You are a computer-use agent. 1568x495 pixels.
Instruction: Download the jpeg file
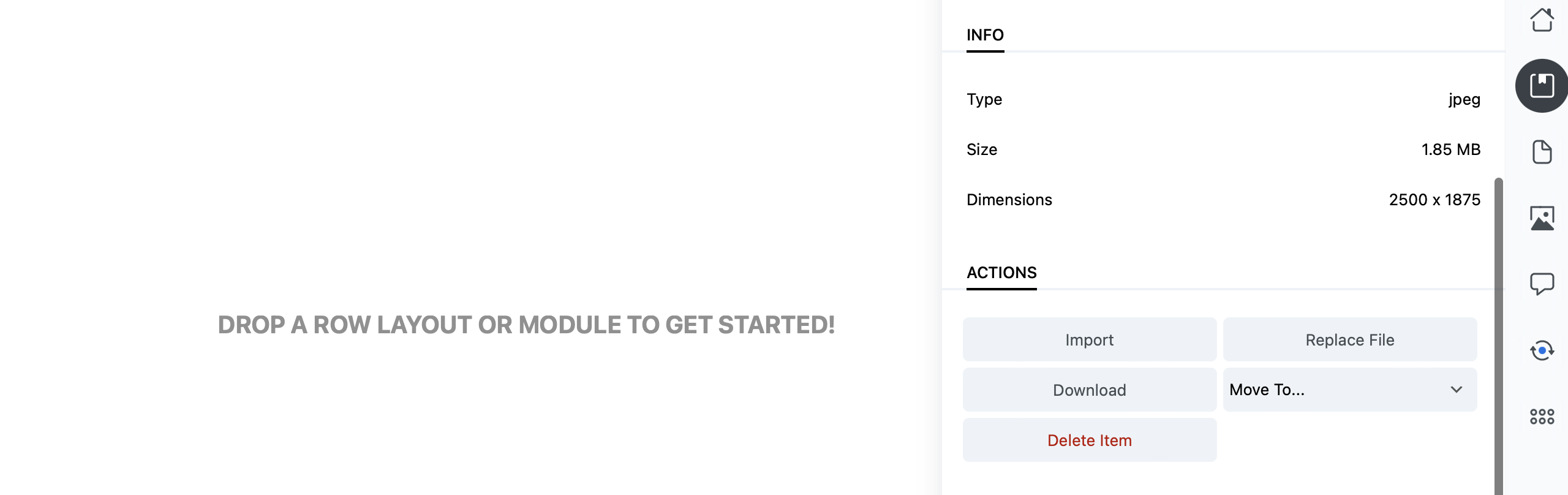click(x=1089, y=390)
